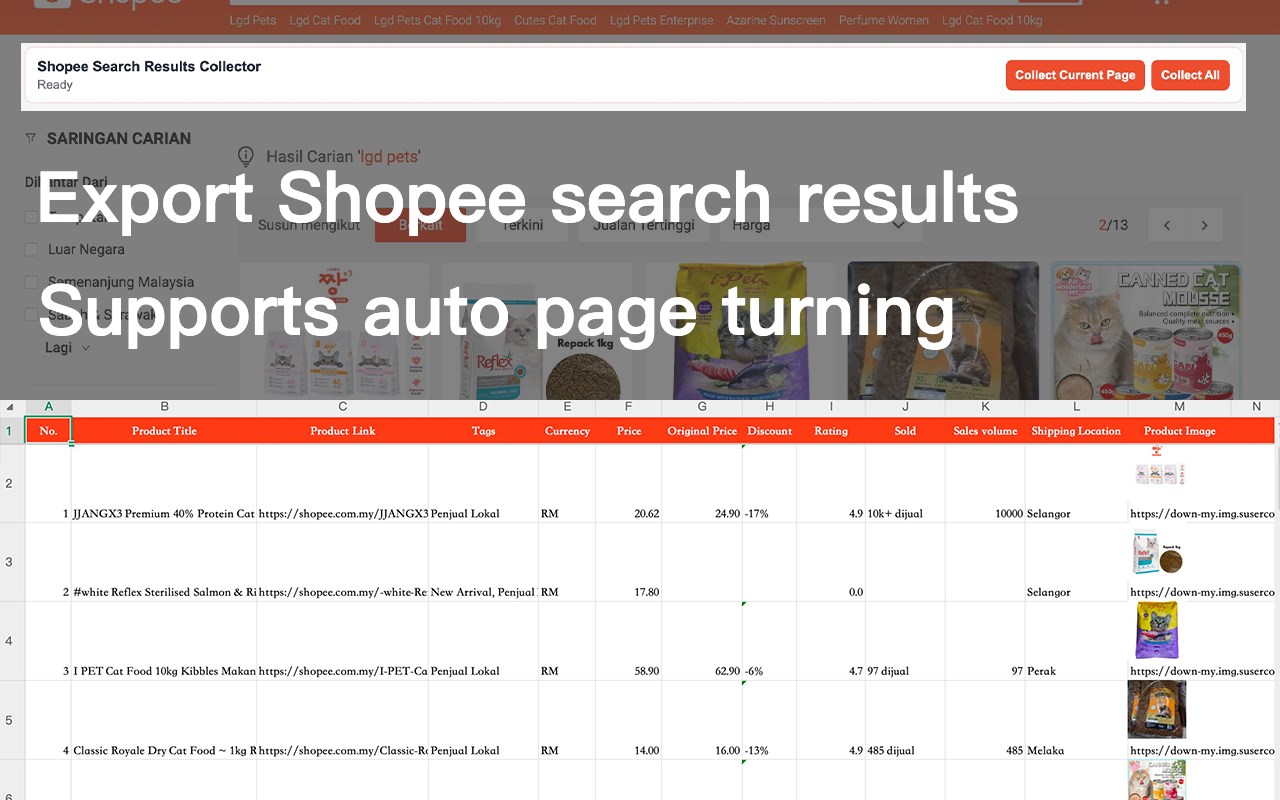Click the light bulb icon beside Hasil Carian

pyautogui.click(x=246, y=156)
